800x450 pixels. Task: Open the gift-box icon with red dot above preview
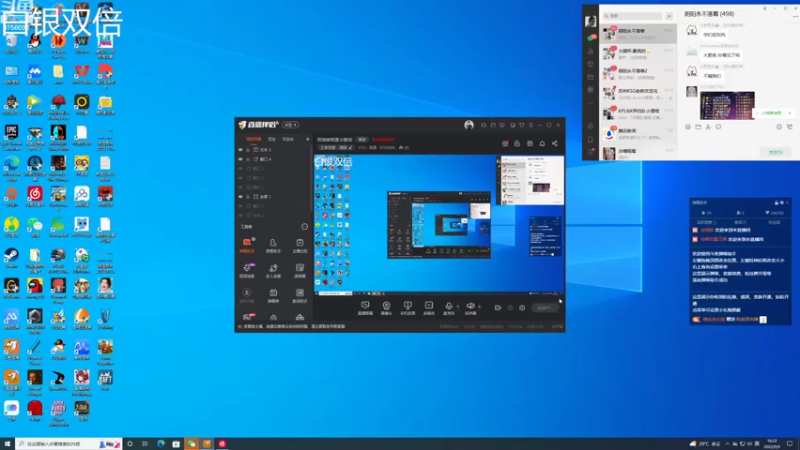pyautogui.click(x=505, y=143)
